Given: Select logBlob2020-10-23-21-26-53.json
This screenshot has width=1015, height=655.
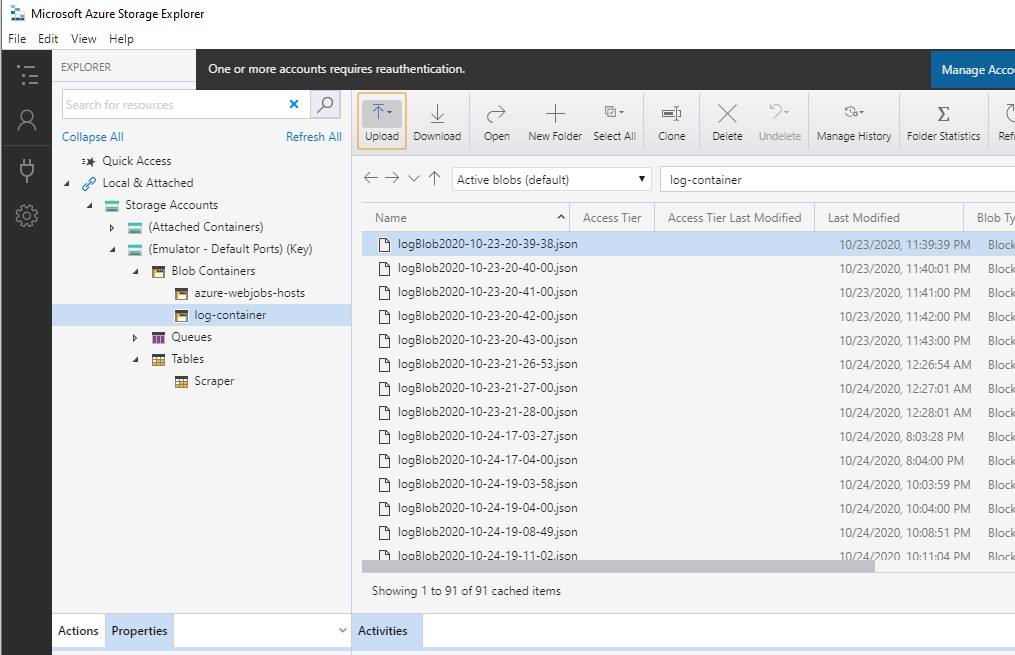Looking at the screenshot, I should click(x=487, y=364).
